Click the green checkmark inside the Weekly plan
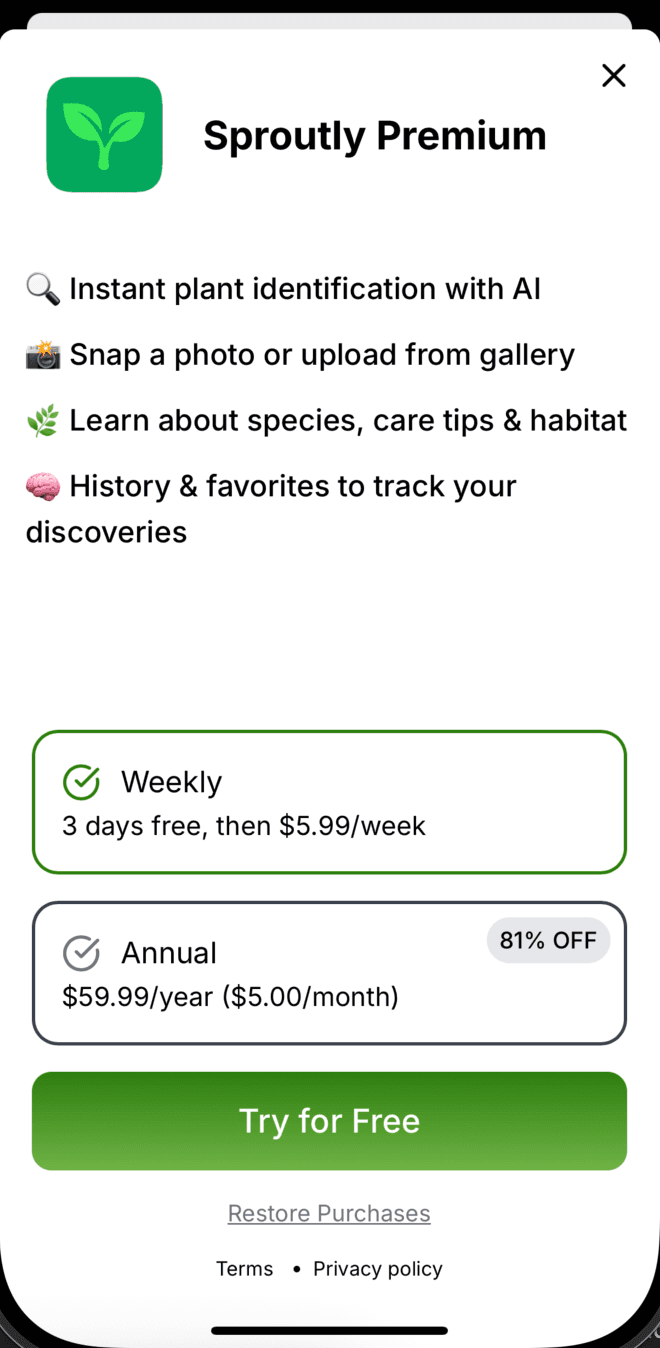This screenshot has width=660, height=1348. point(81,782)
